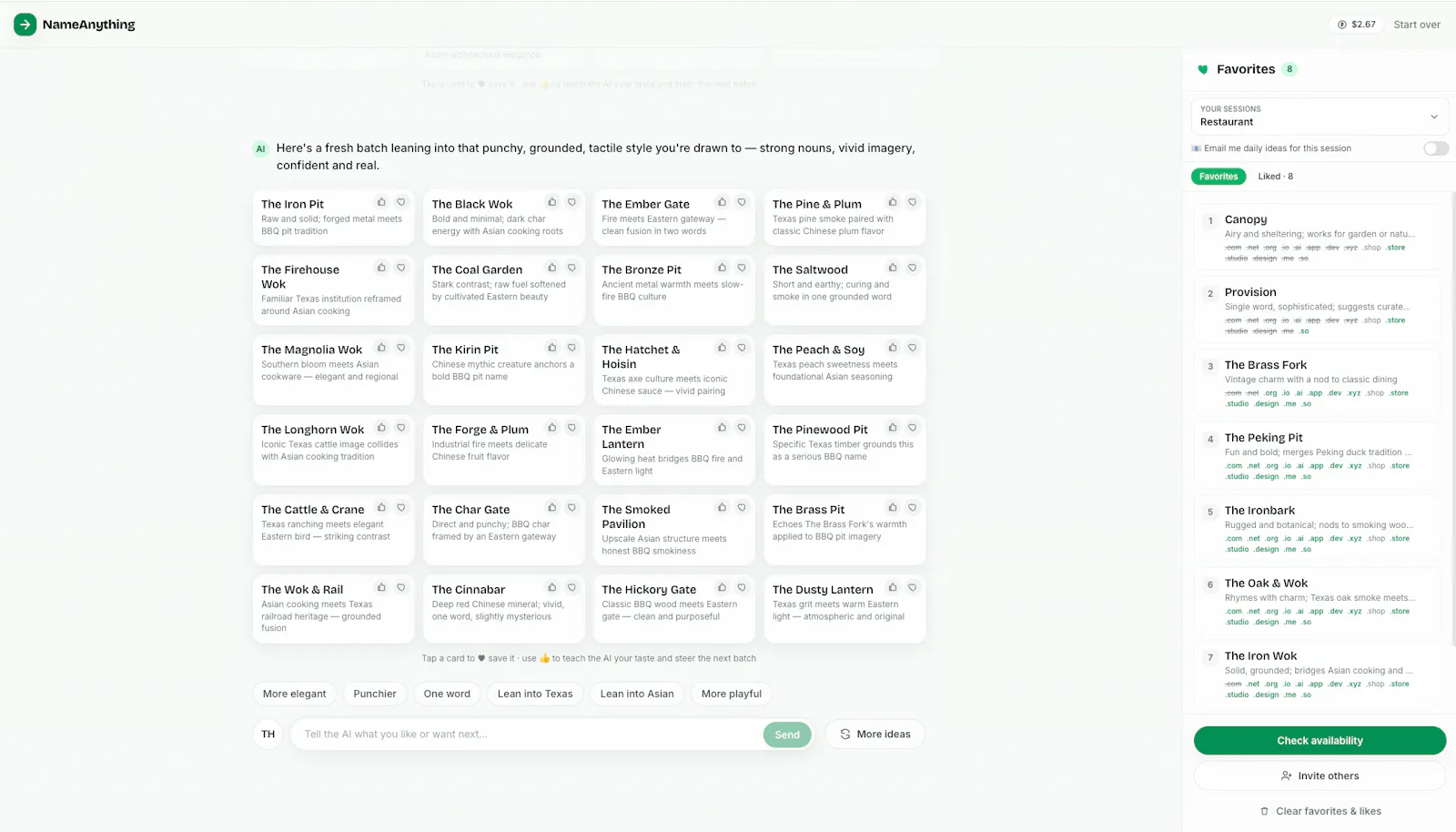Click the green Send button
Screen dimensions: 1456x832
(787, 735)
